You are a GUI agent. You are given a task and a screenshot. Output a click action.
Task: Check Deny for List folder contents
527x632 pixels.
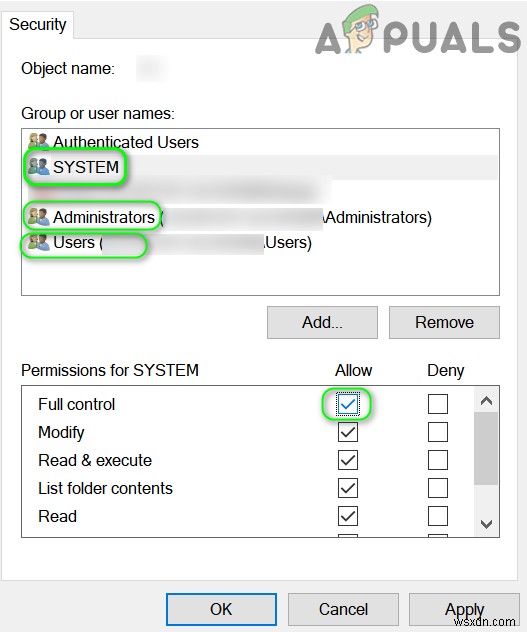(437, 488)
